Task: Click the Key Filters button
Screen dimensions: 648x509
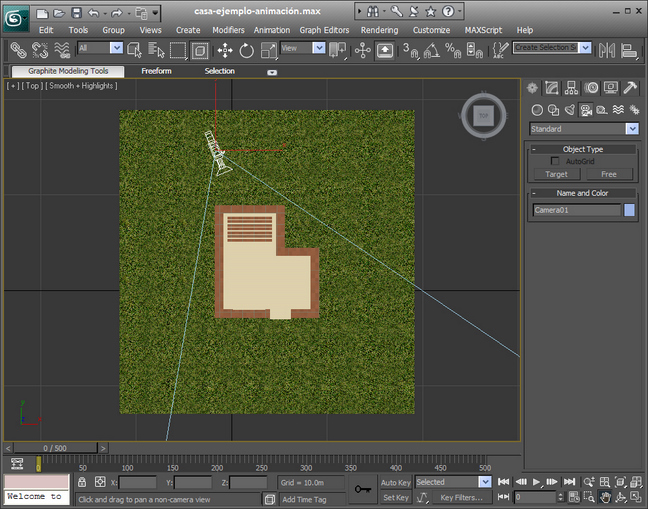Action: click(461, 497)
